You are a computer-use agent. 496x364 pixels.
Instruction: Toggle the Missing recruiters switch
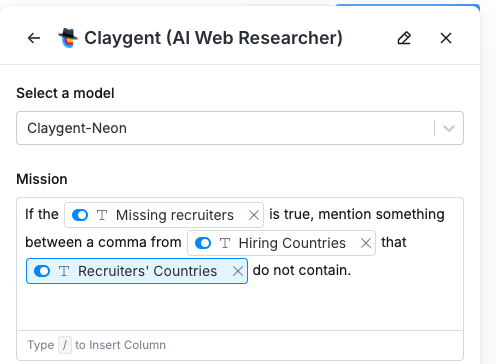point(80,215)
